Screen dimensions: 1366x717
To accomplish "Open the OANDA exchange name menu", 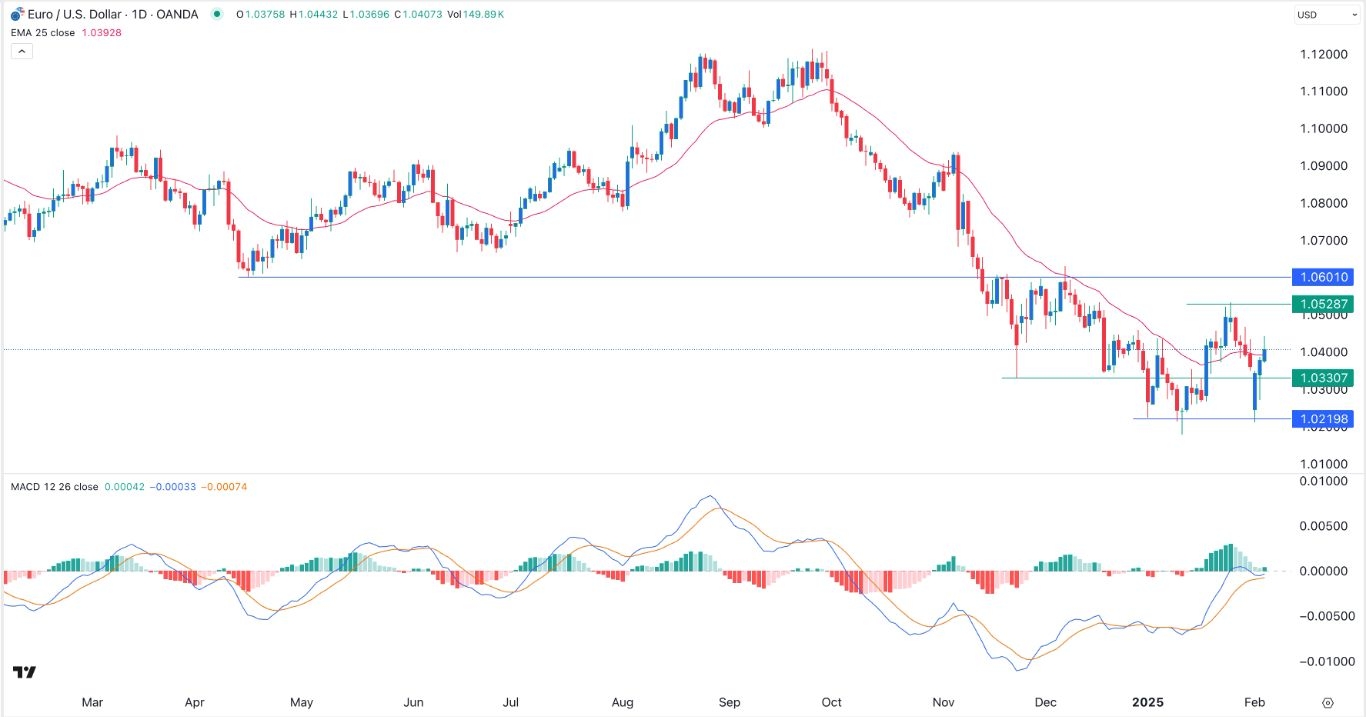I will (176, 14).
